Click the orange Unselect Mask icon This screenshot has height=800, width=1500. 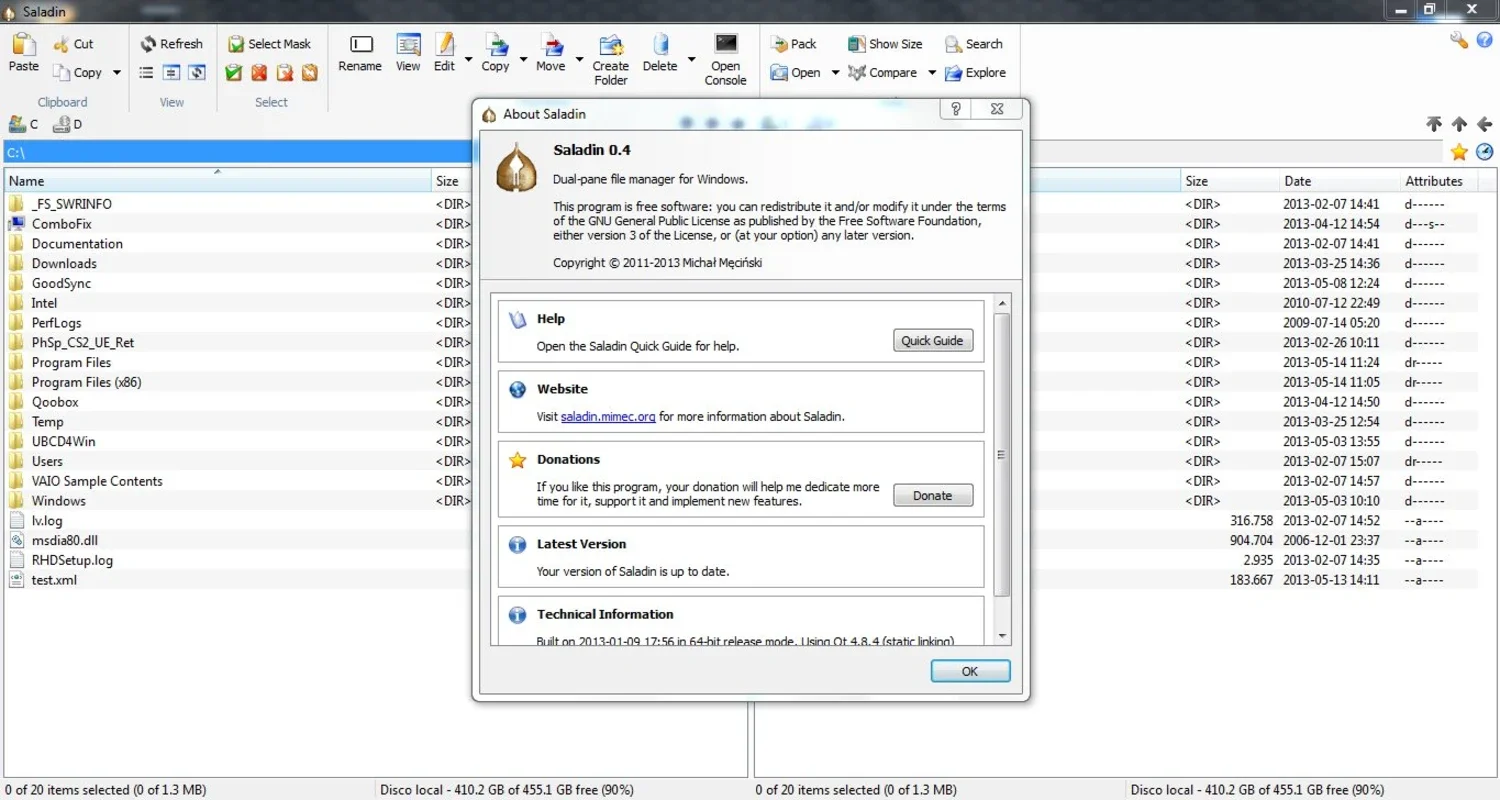[x=310, y=72]
